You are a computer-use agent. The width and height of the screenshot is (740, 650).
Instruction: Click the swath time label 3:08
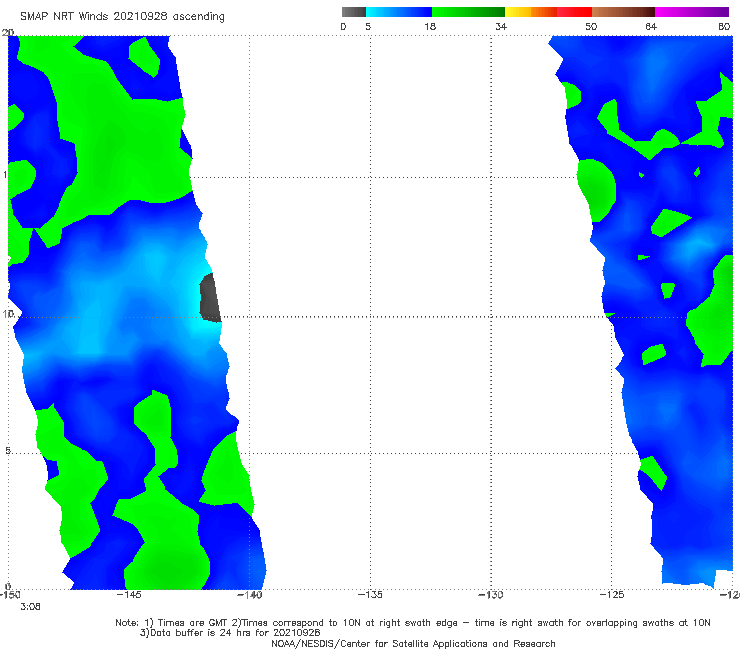(x=30, y=607)
